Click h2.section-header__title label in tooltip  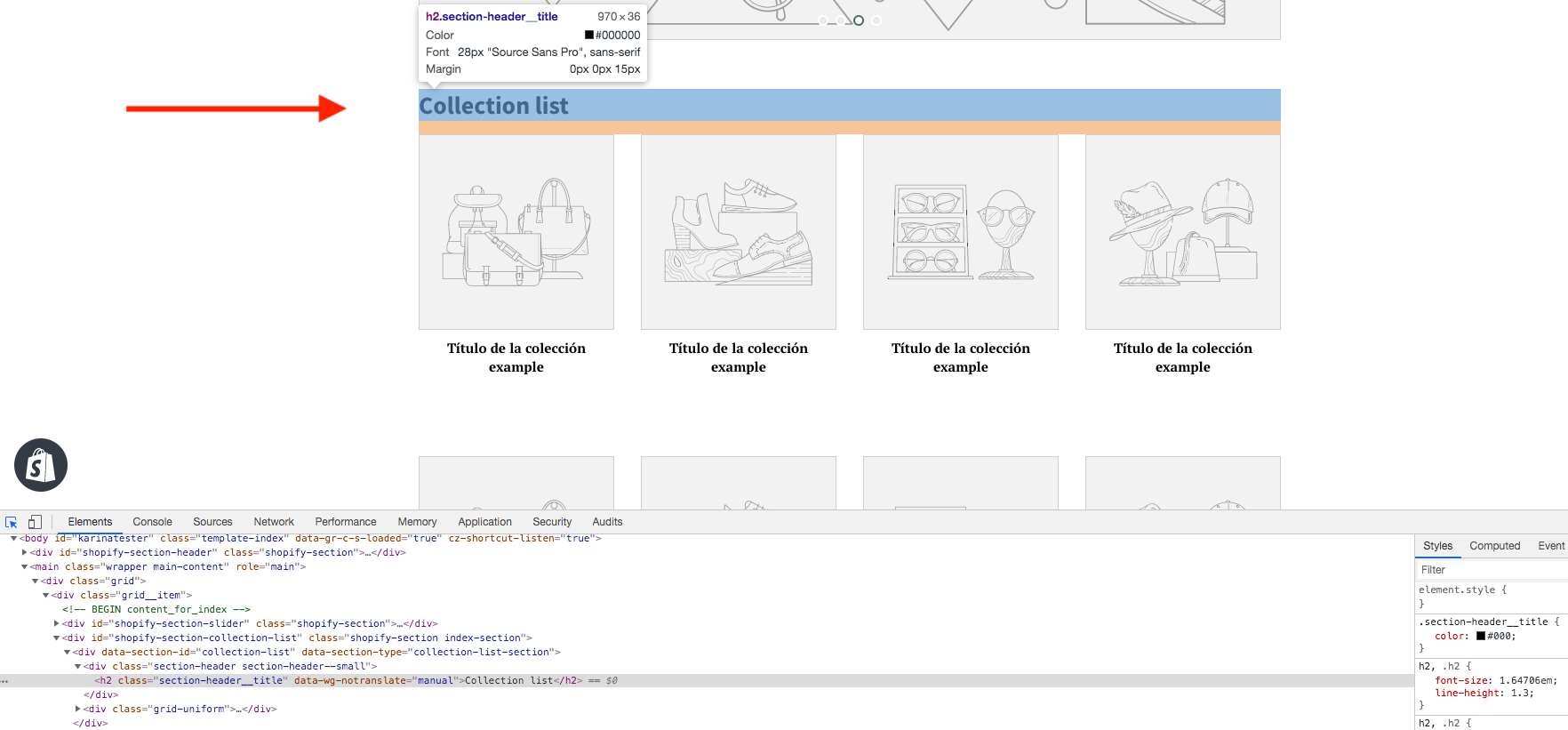click(492, 17)
